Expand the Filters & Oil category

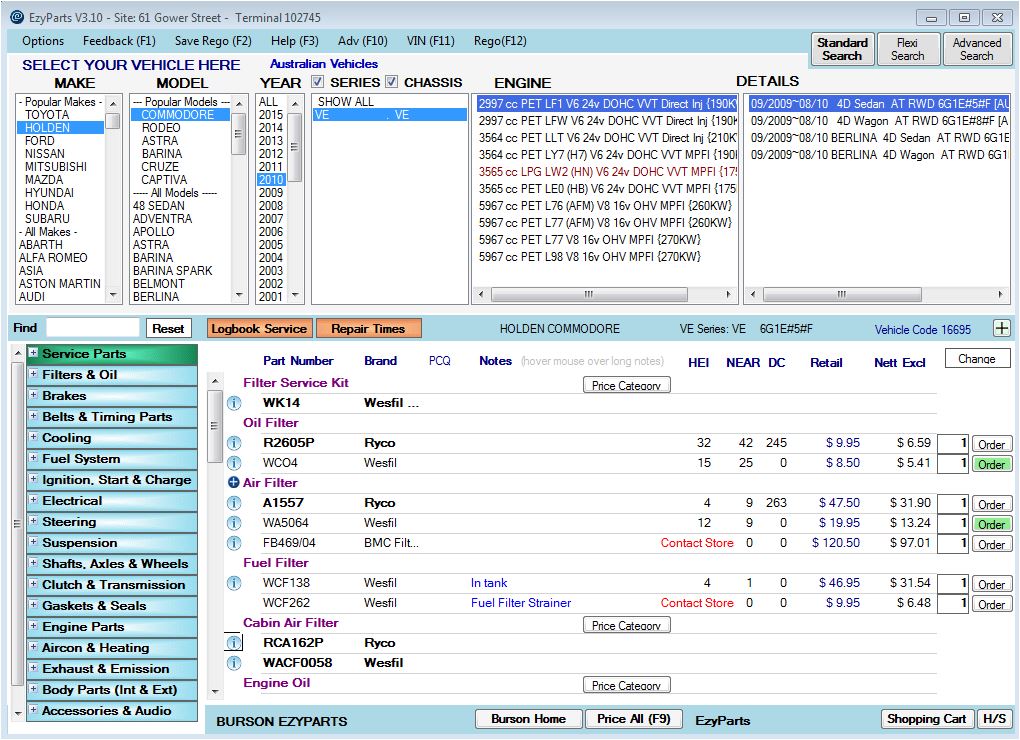[x=34, y=374]
